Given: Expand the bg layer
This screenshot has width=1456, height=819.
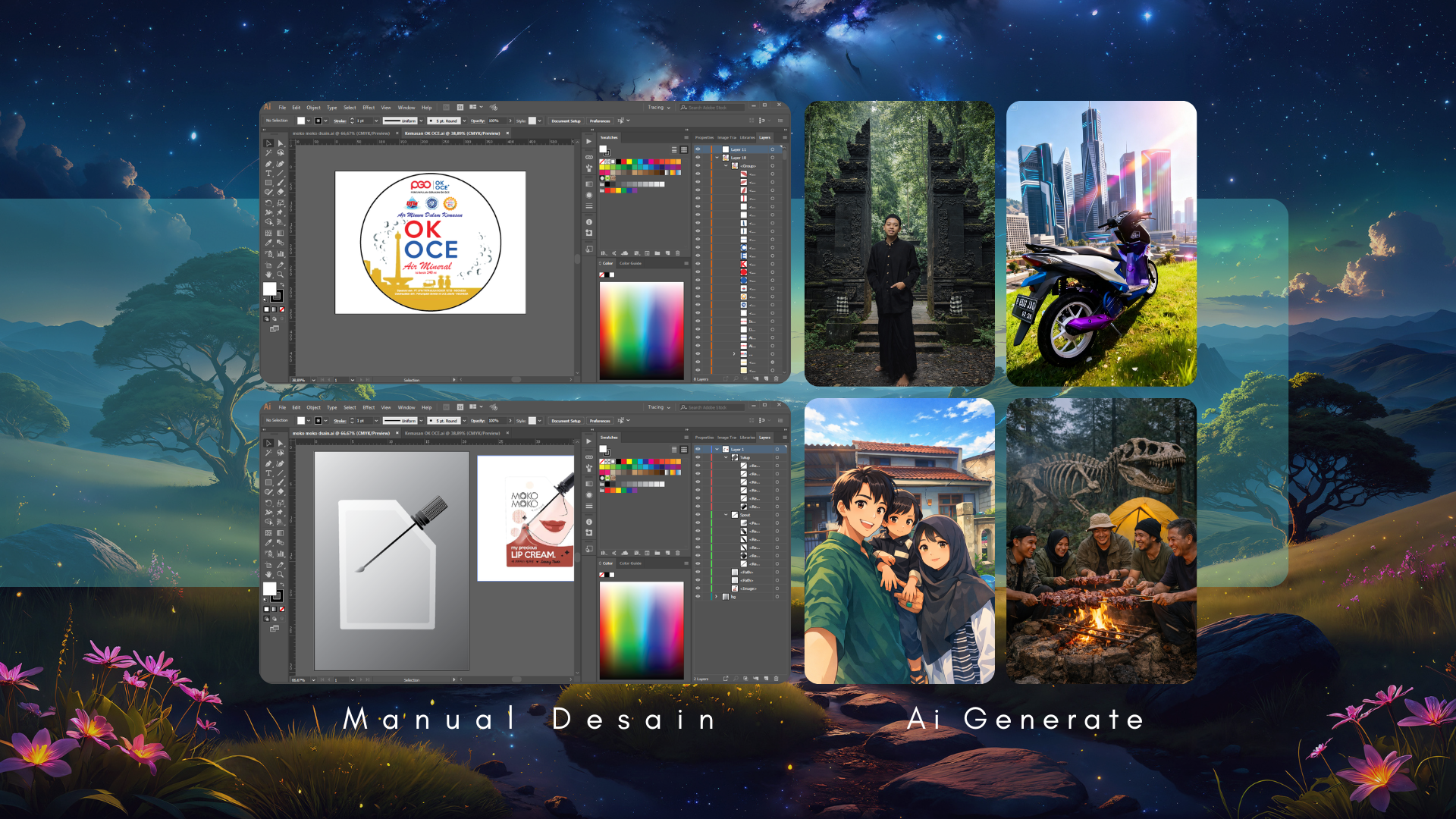Looking at the screenshot, I should (717, 597).
